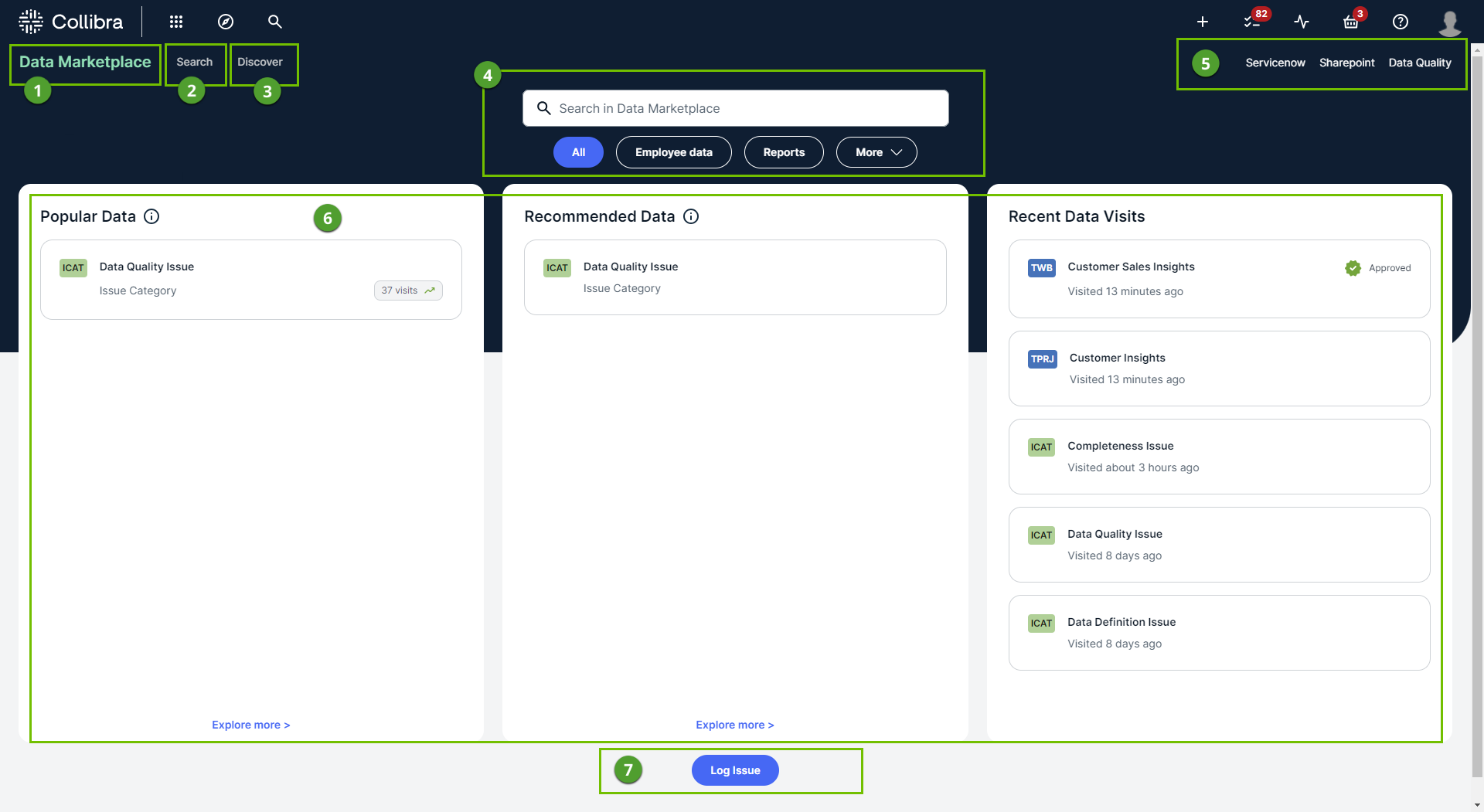Select the Employee data filter chip
The image size is (1484, 812).
pyautogui.click(x=673, y=152)
